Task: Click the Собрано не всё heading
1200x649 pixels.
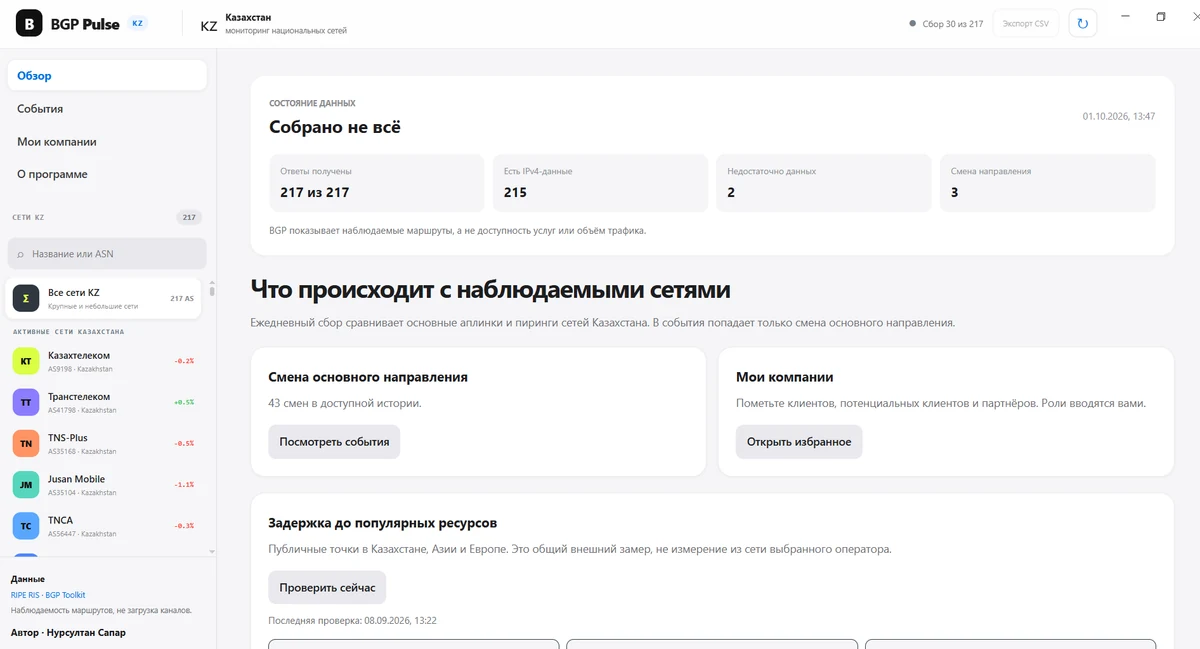Action: [x=335, y=127]
